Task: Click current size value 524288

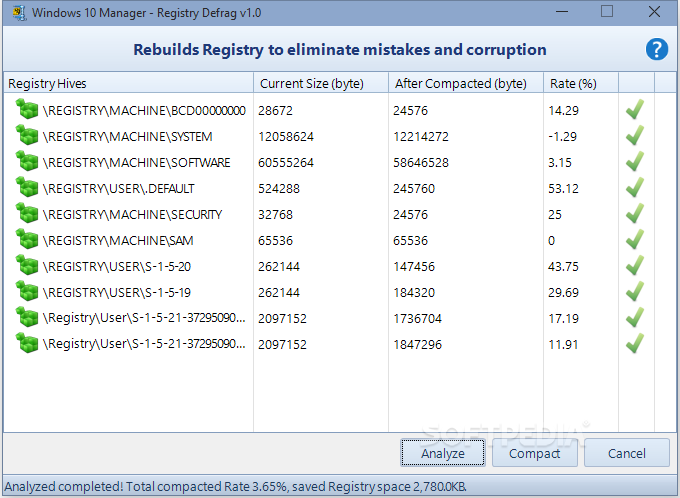Action: (279, 189)
